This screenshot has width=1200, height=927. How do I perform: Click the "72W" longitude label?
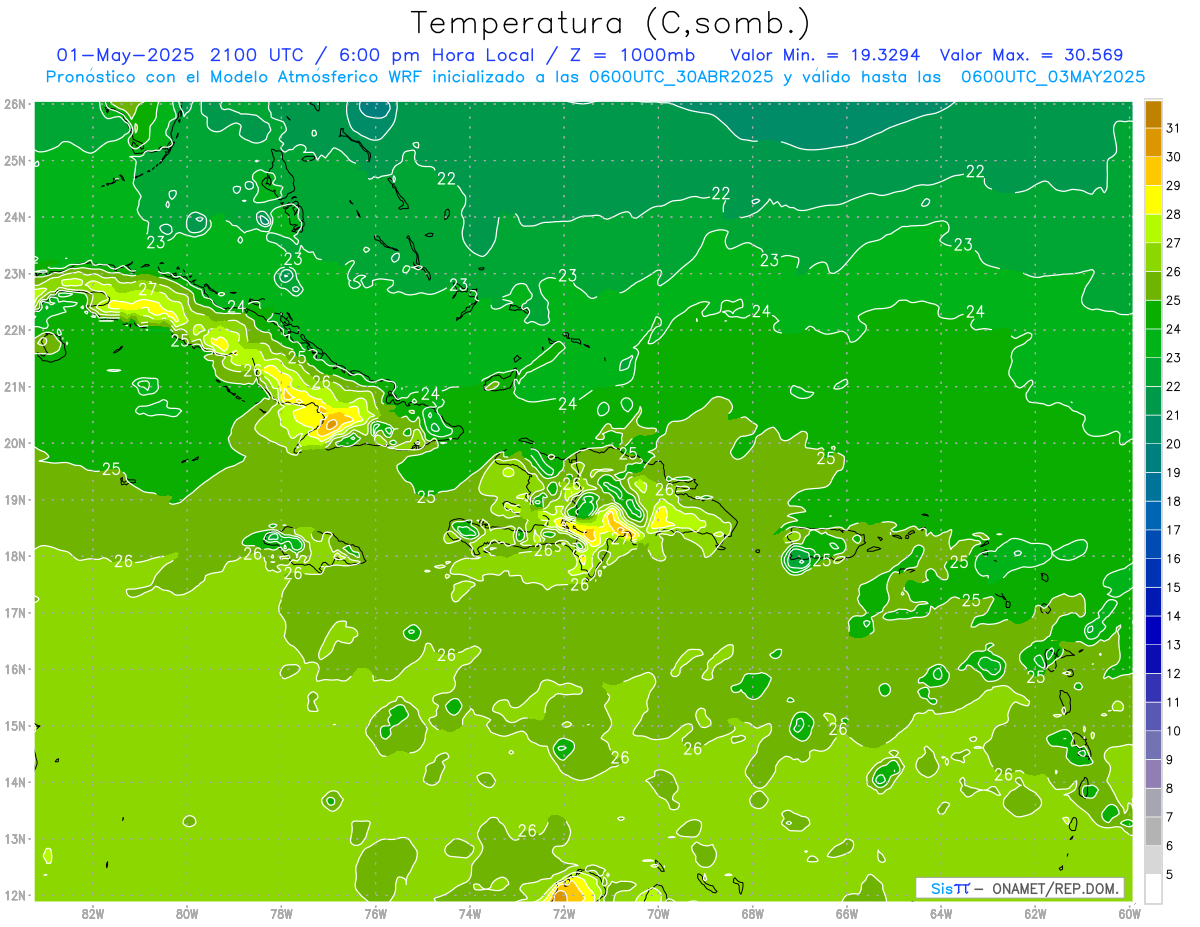[x=564, y=913]
